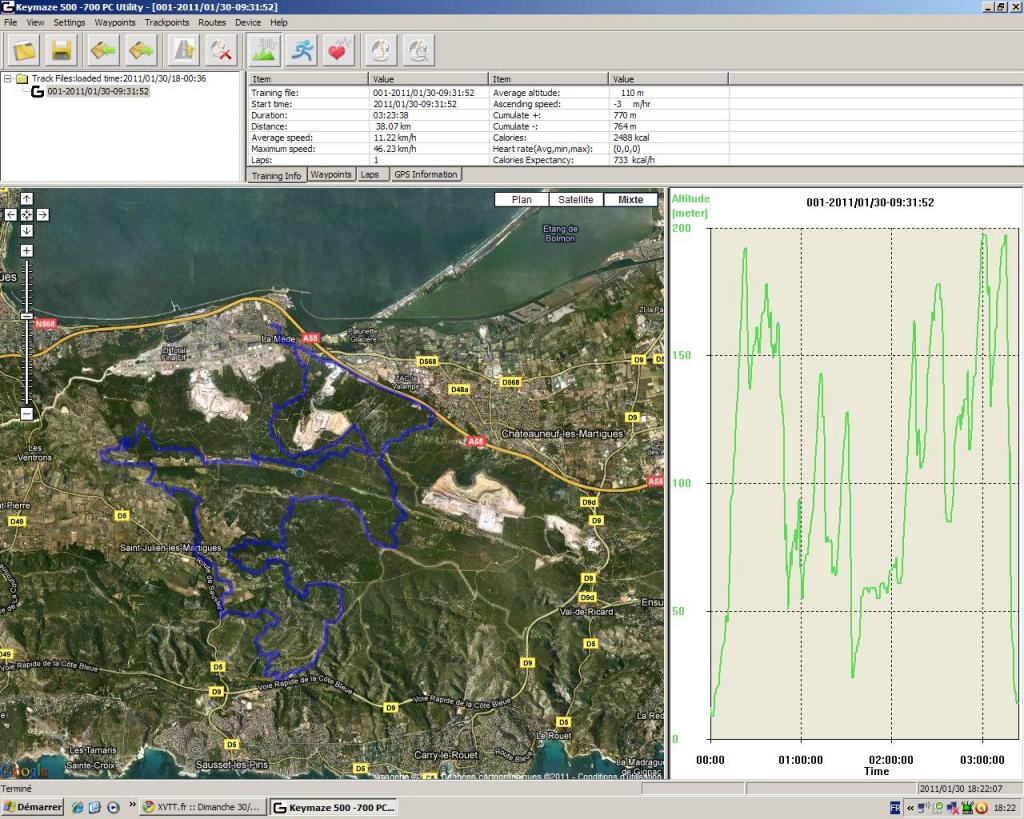Click the Maximum speed value 46.23 km/h
This screenshot has height=819, width=1024.
(394, 149)
